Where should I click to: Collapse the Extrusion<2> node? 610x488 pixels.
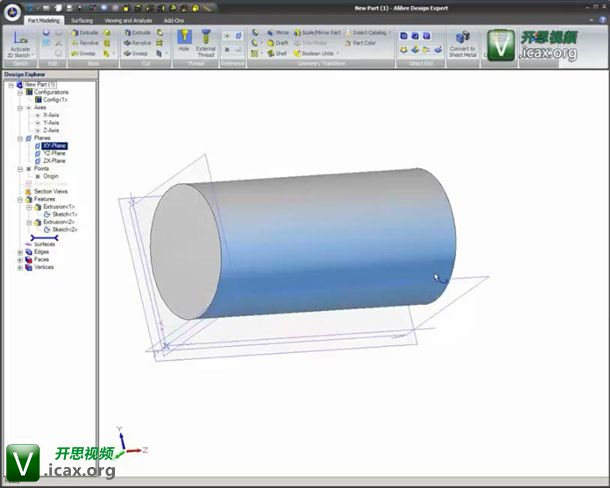29,223
